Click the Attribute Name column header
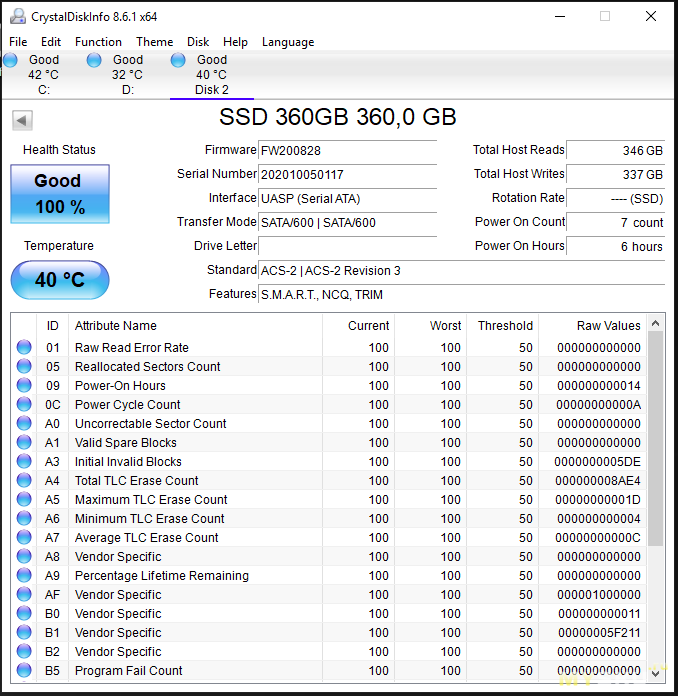Viewport: 678px width, 696px height. coord(195,326)
